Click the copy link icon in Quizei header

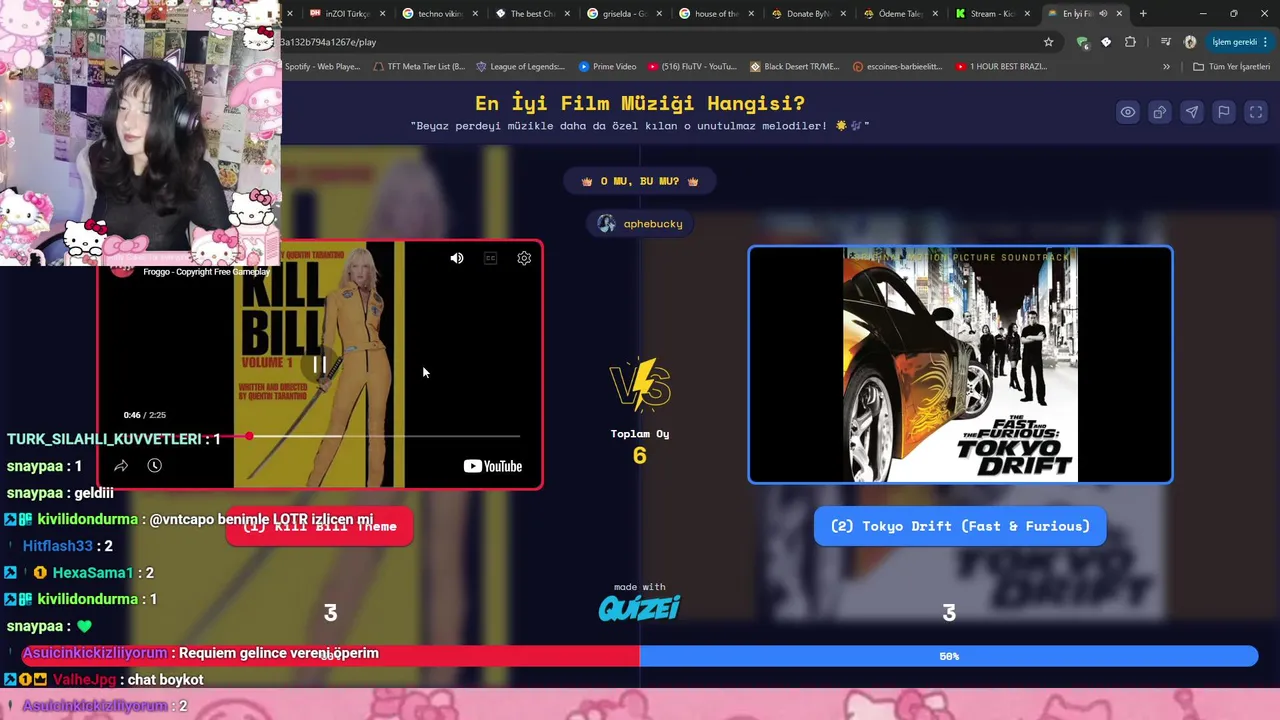click(1160, 112)
